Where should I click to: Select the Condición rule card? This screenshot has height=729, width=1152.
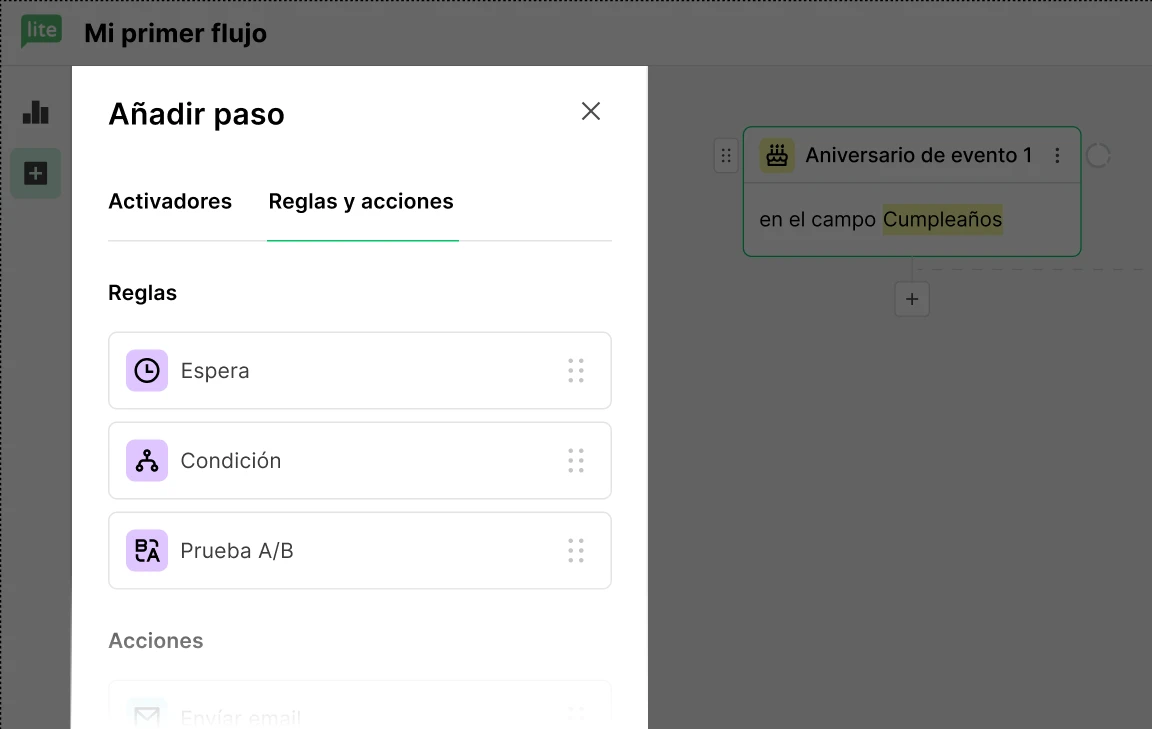tap(360, 460)
